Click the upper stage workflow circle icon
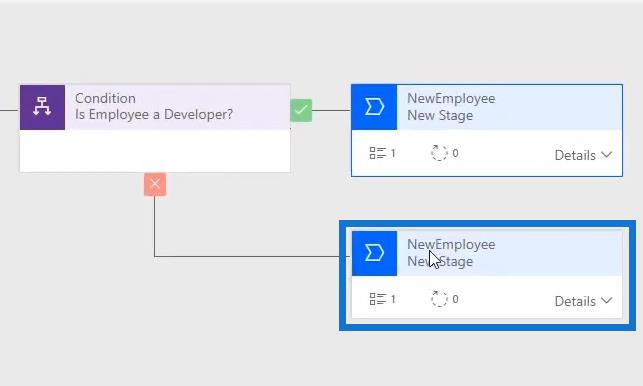This screenshot has width=643, height=386. 439,153
